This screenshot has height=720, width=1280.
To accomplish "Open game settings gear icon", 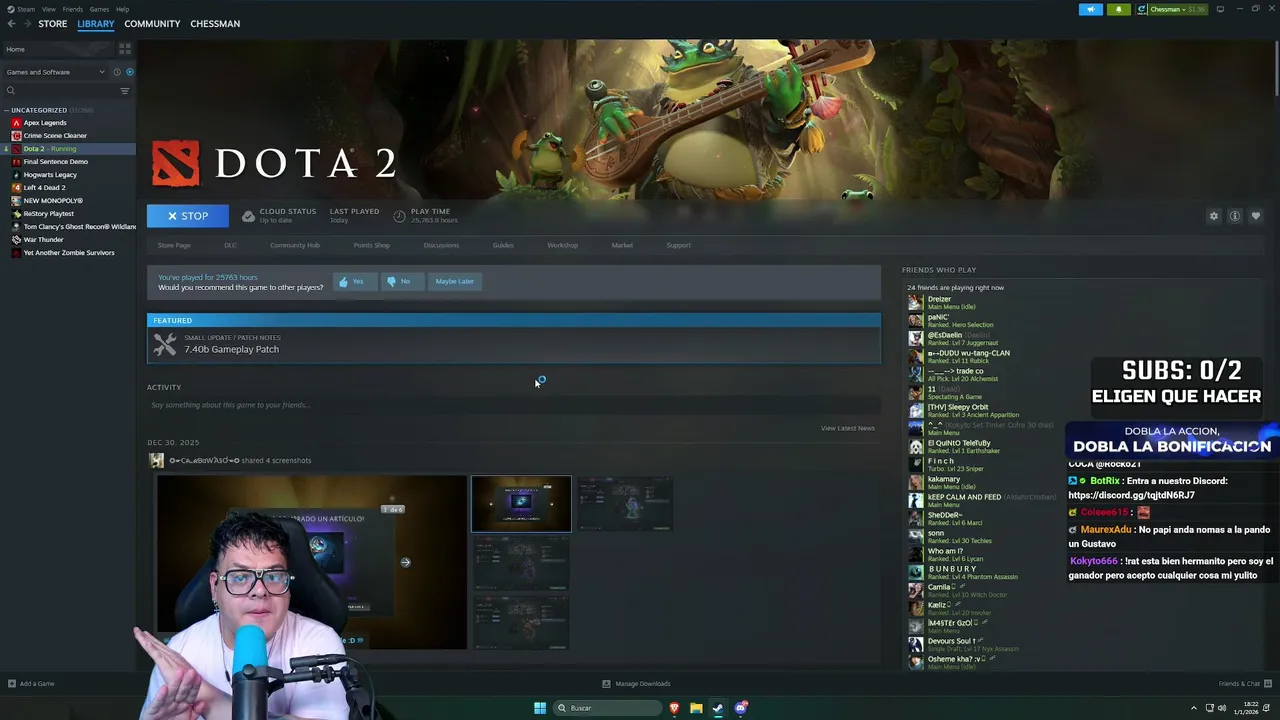I will point(1214,216).
